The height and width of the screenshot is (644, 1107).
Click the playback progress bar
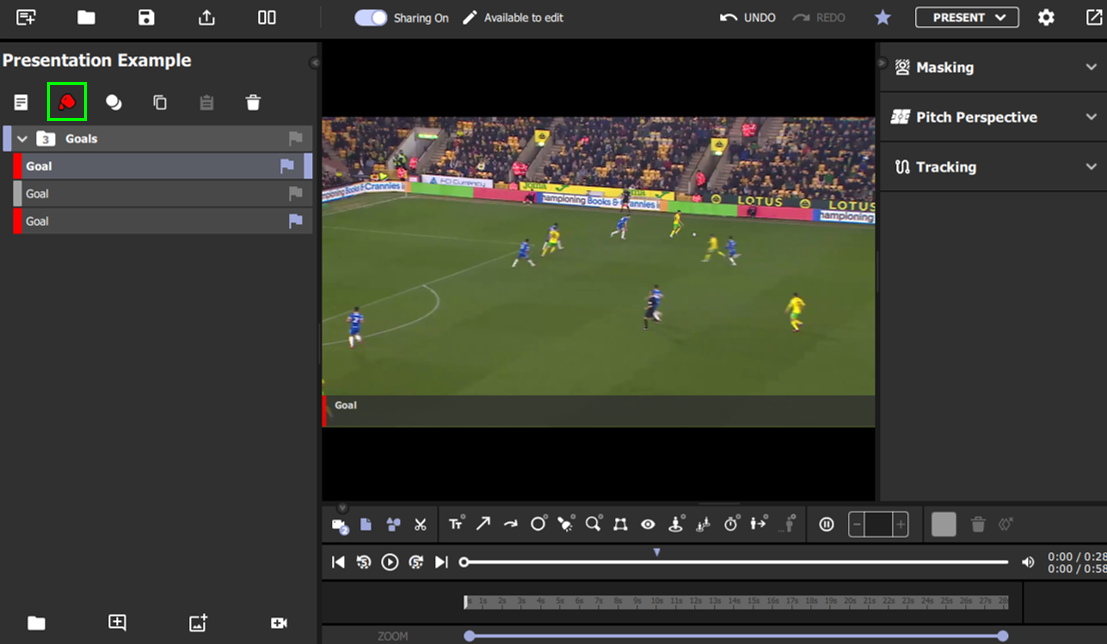pos(734,562)
